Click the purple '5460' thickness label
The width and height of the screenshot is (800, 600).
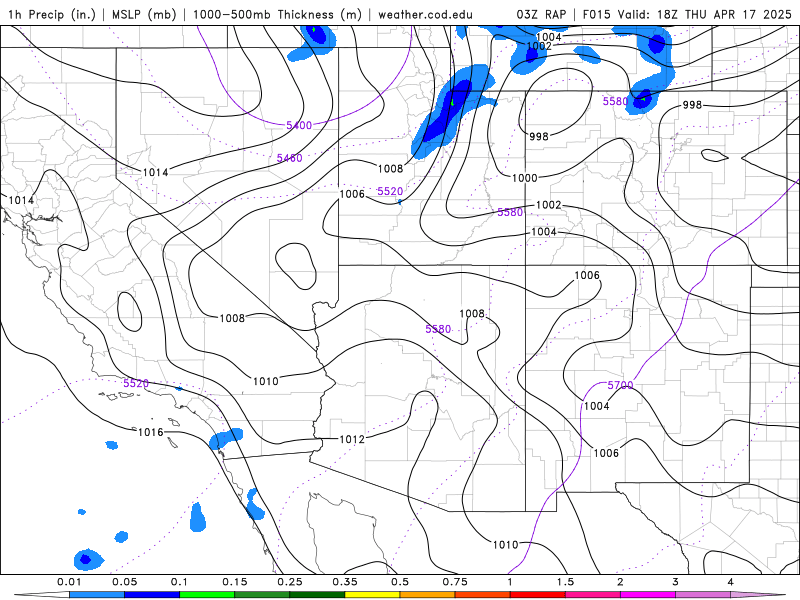click(289, 158)
